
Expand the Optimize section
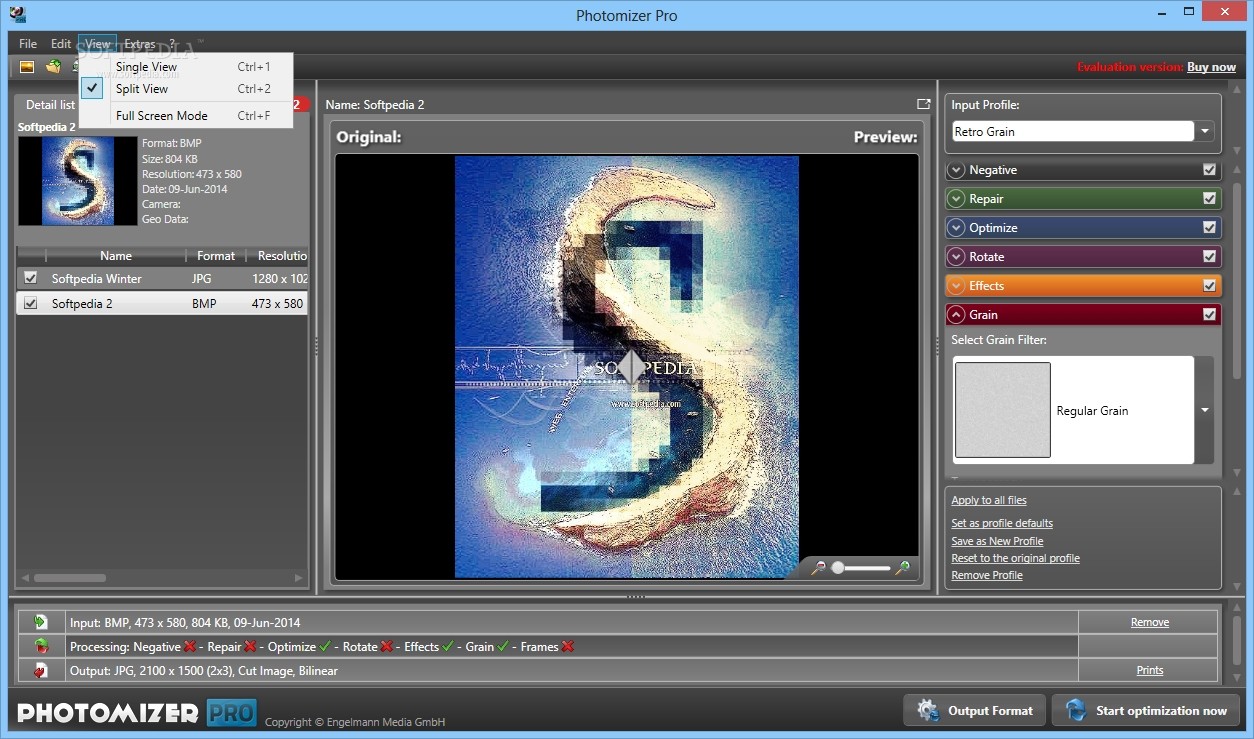(x=957, y=228)
